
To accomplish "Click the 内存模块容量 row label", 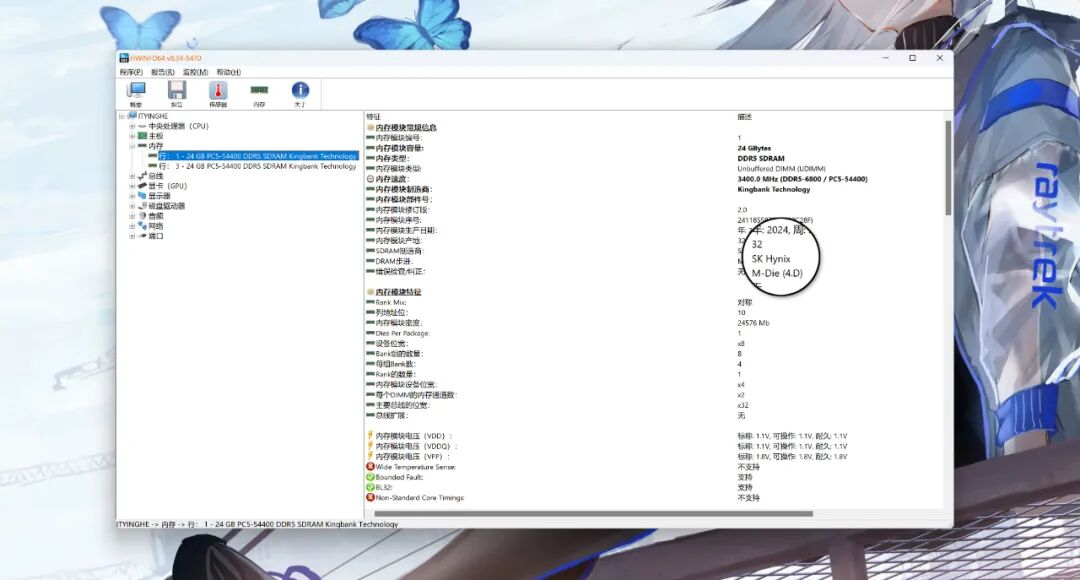I will 399,148.
